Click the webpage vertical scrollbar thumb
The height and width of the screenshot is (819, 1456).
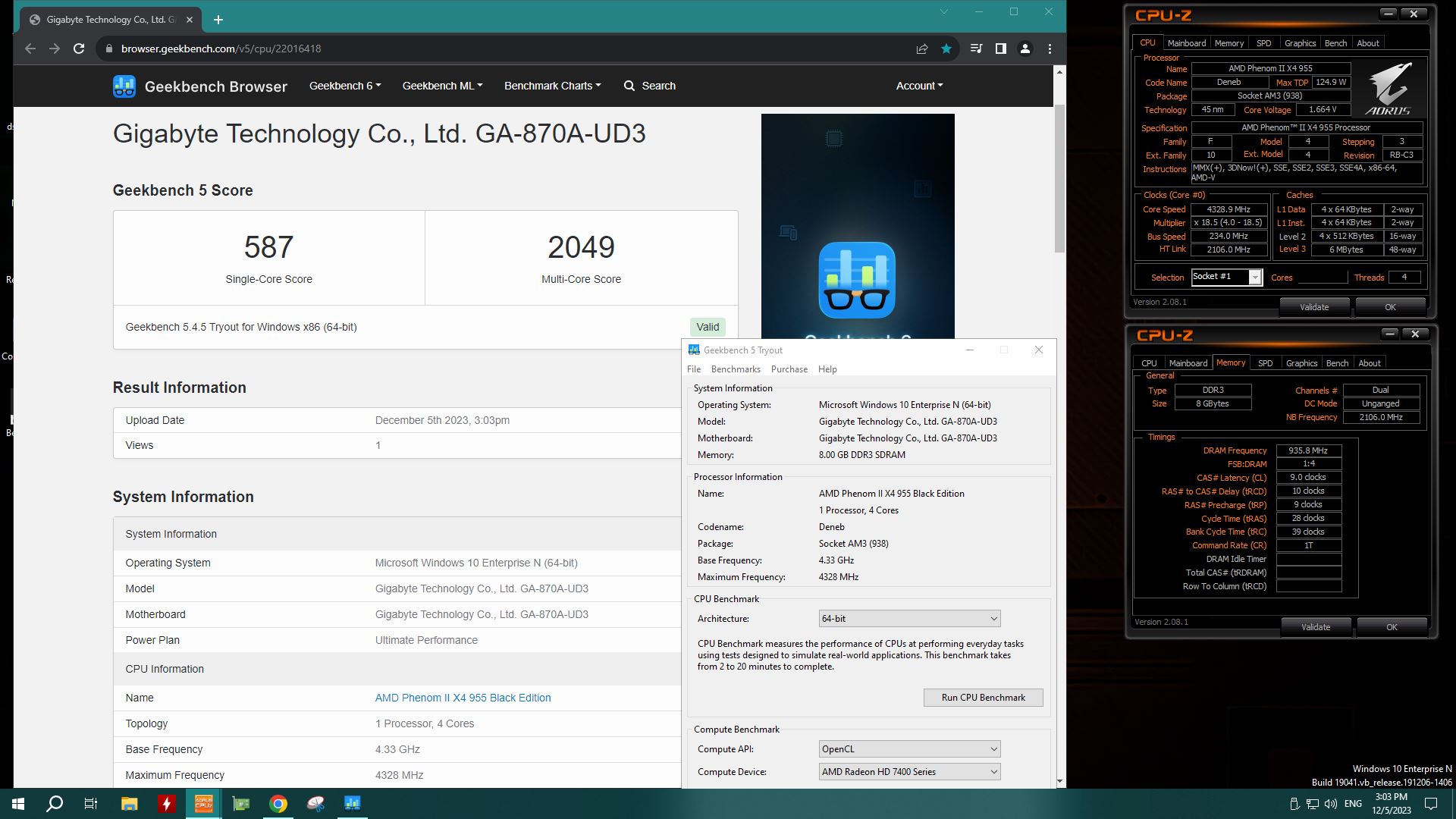(x=1059, y=178)
